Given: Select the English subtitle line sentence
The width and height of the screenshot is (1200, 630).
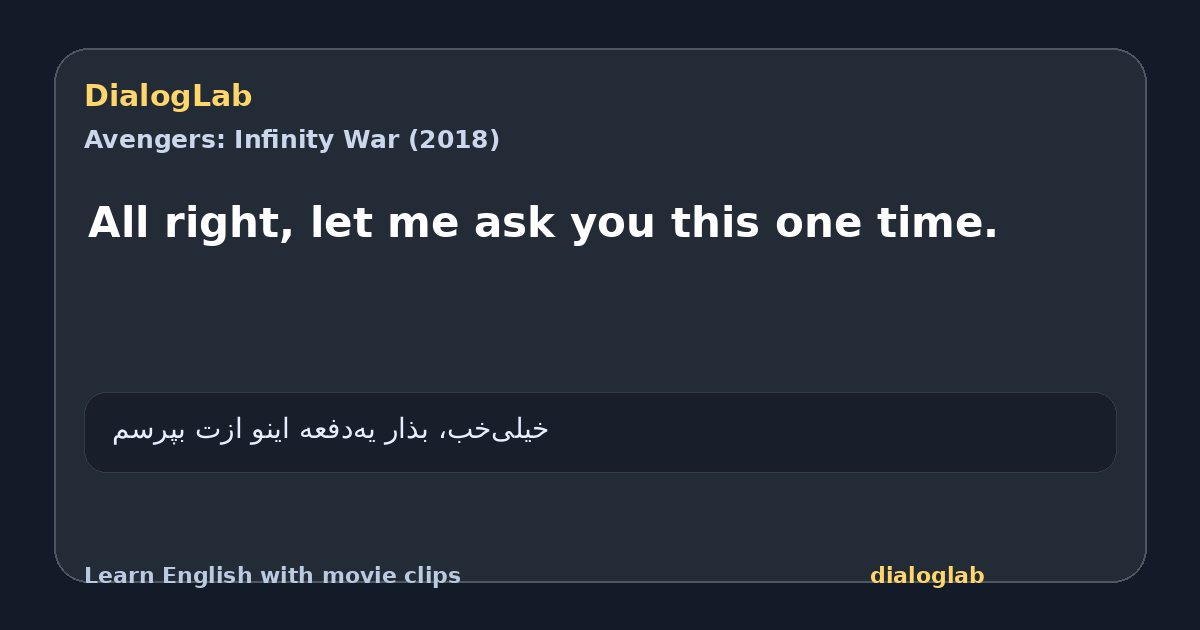Looking at the screenshot, I should [x=543, y=223].
